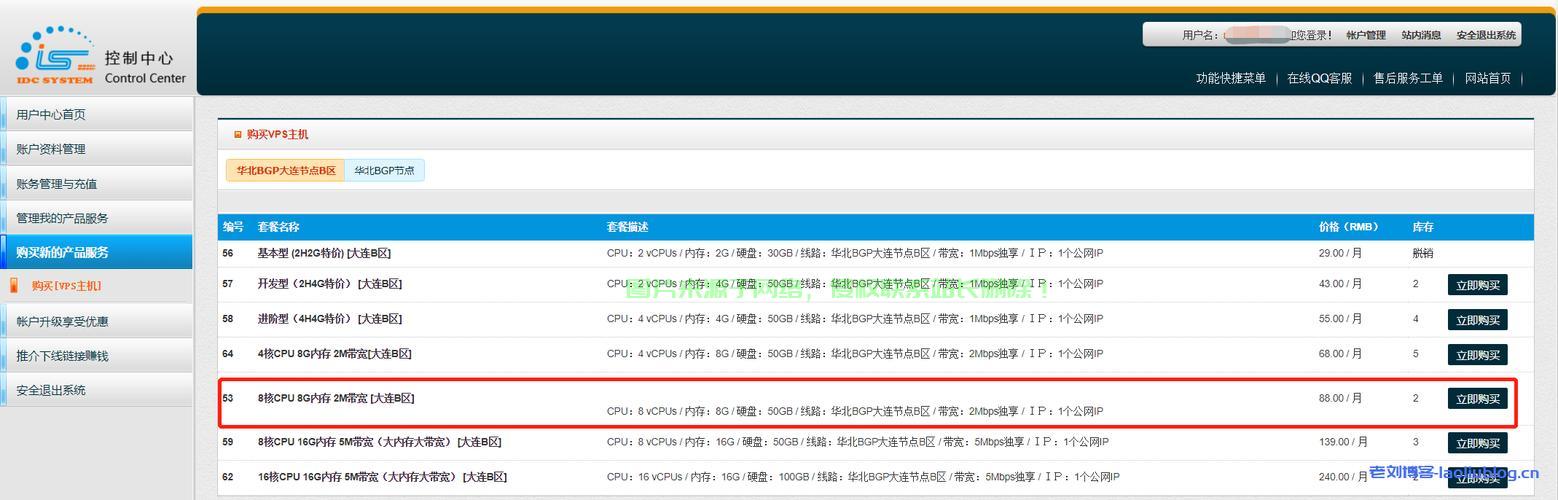
Task: Go to 网站首页 header link
Action: (1488, 78)
